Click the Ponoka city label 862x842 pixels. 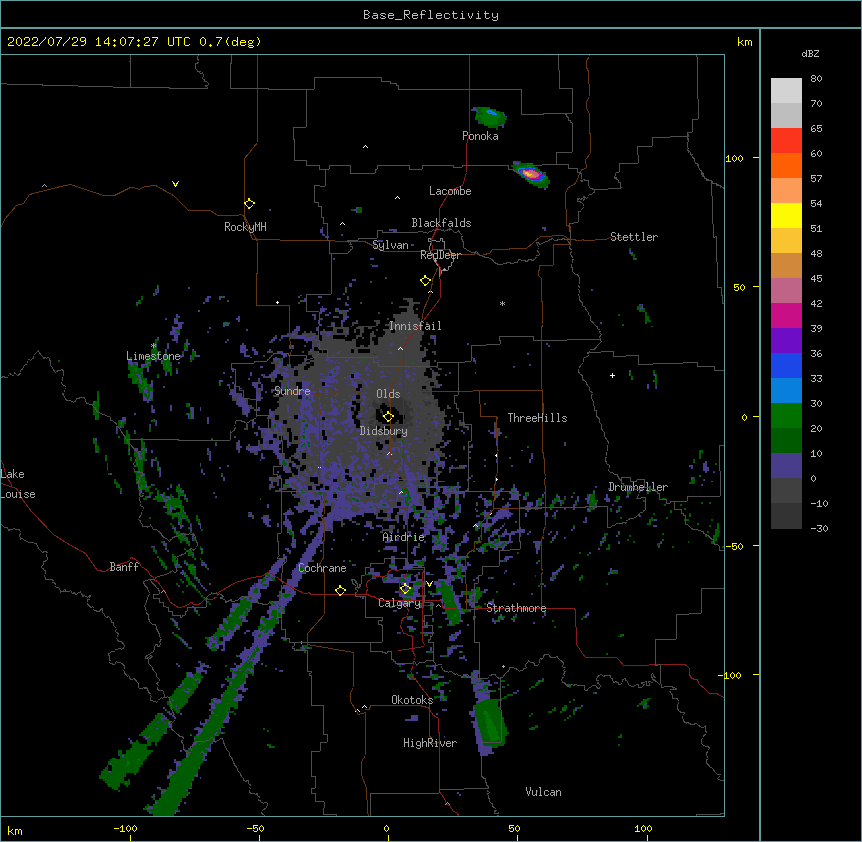point(480,136)
